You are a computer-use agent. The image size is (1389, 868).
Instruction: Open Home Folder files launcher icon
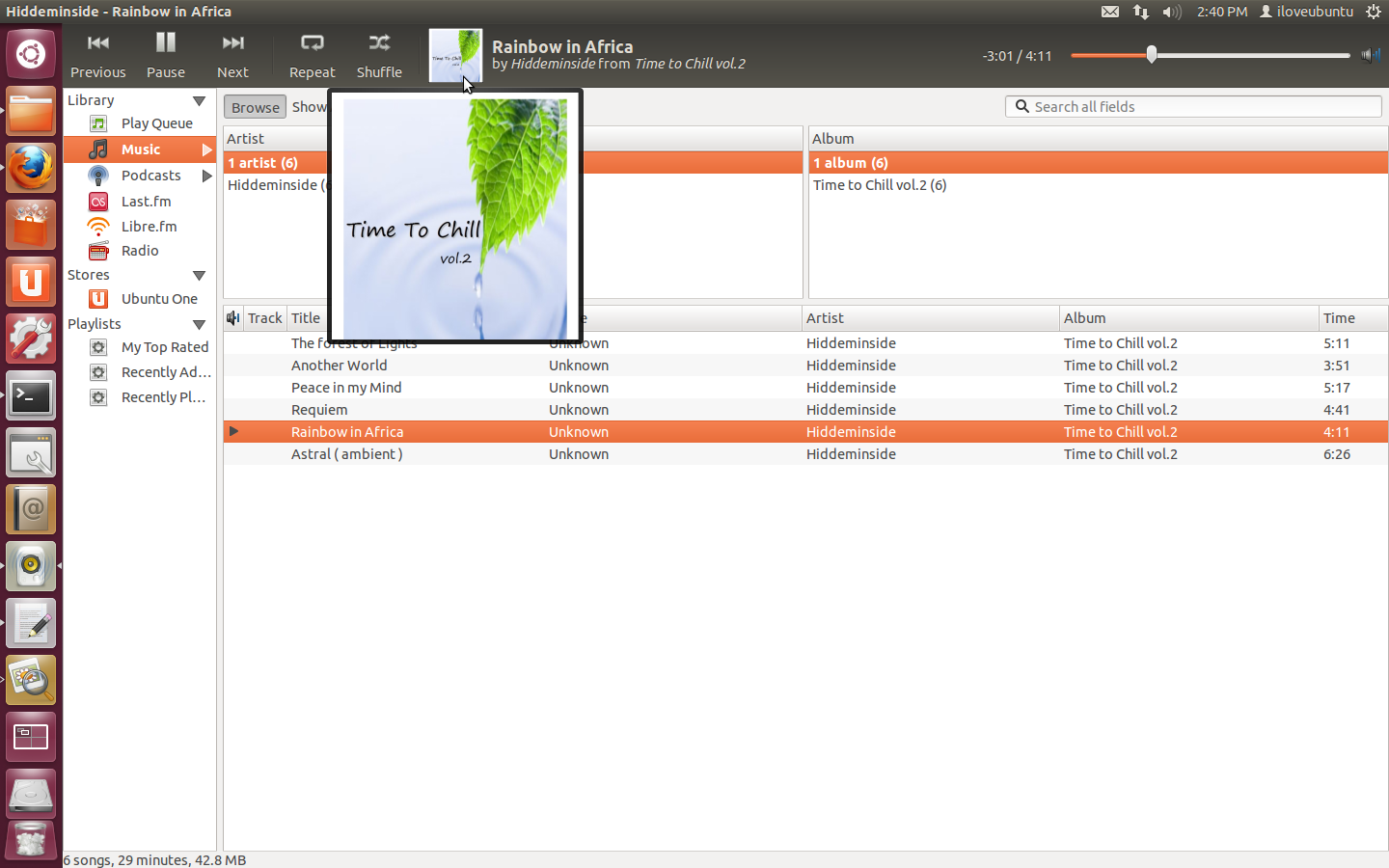(x=31, y=111)
